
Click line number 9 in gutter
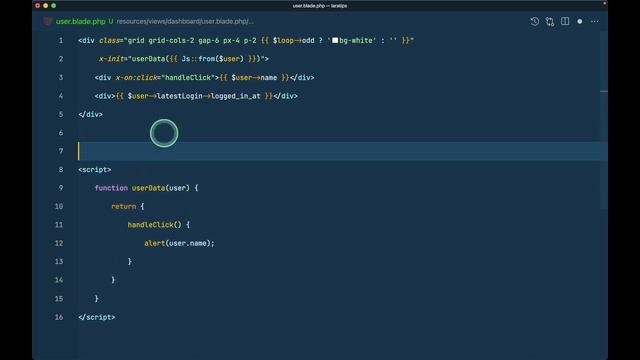click(61, 188)
